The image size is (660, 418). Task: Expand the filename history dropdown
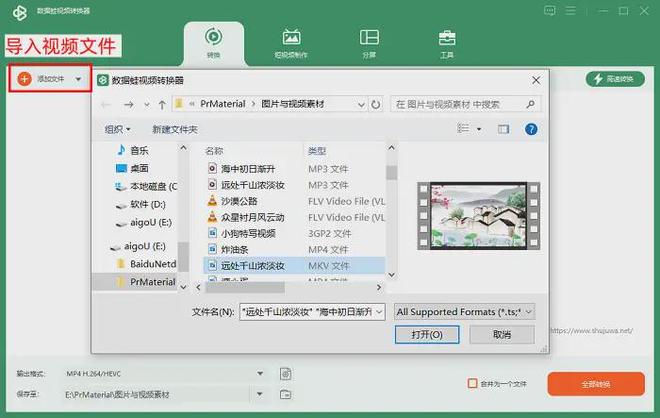(379, 312)
